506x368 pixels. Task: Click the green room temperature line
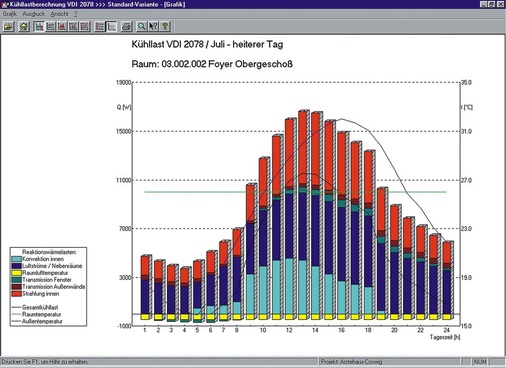point(295,192)
